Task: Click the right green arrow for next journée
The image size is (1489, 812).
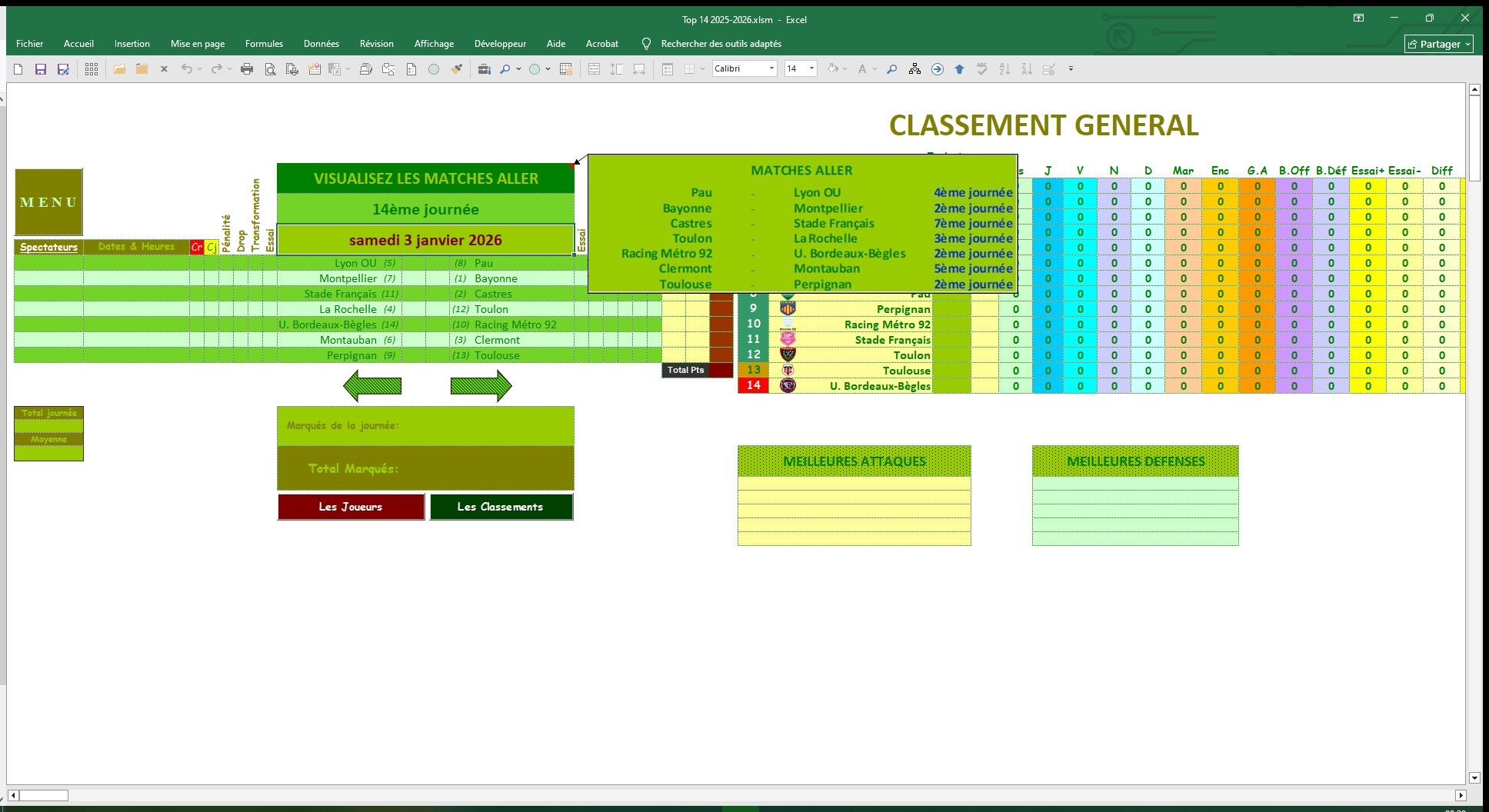Action: 481,386
